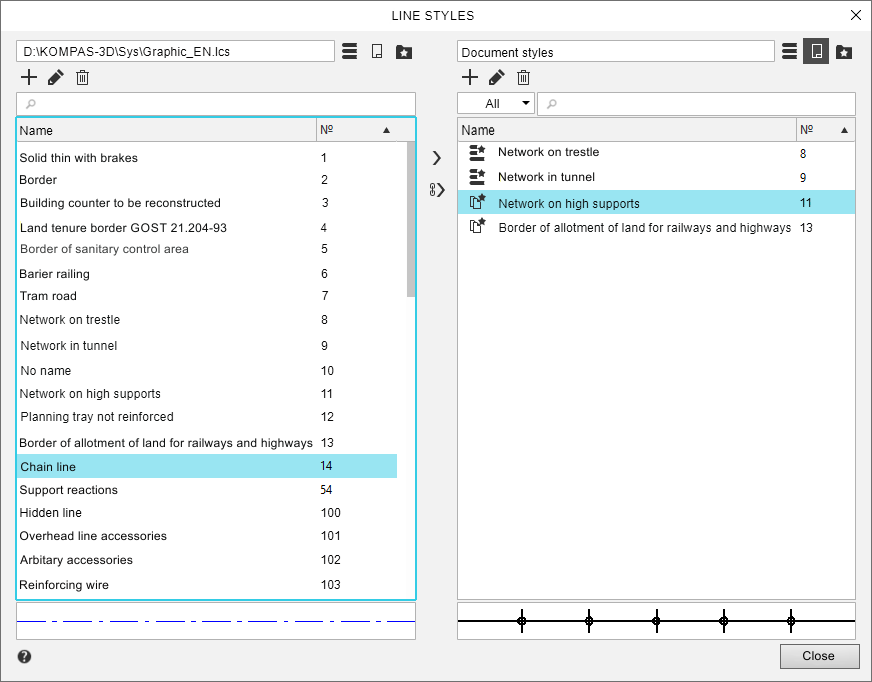Click the favorites folder icon beside the Graphic_EN.lcs path
The image size is (872, 682).
[404, 52]
